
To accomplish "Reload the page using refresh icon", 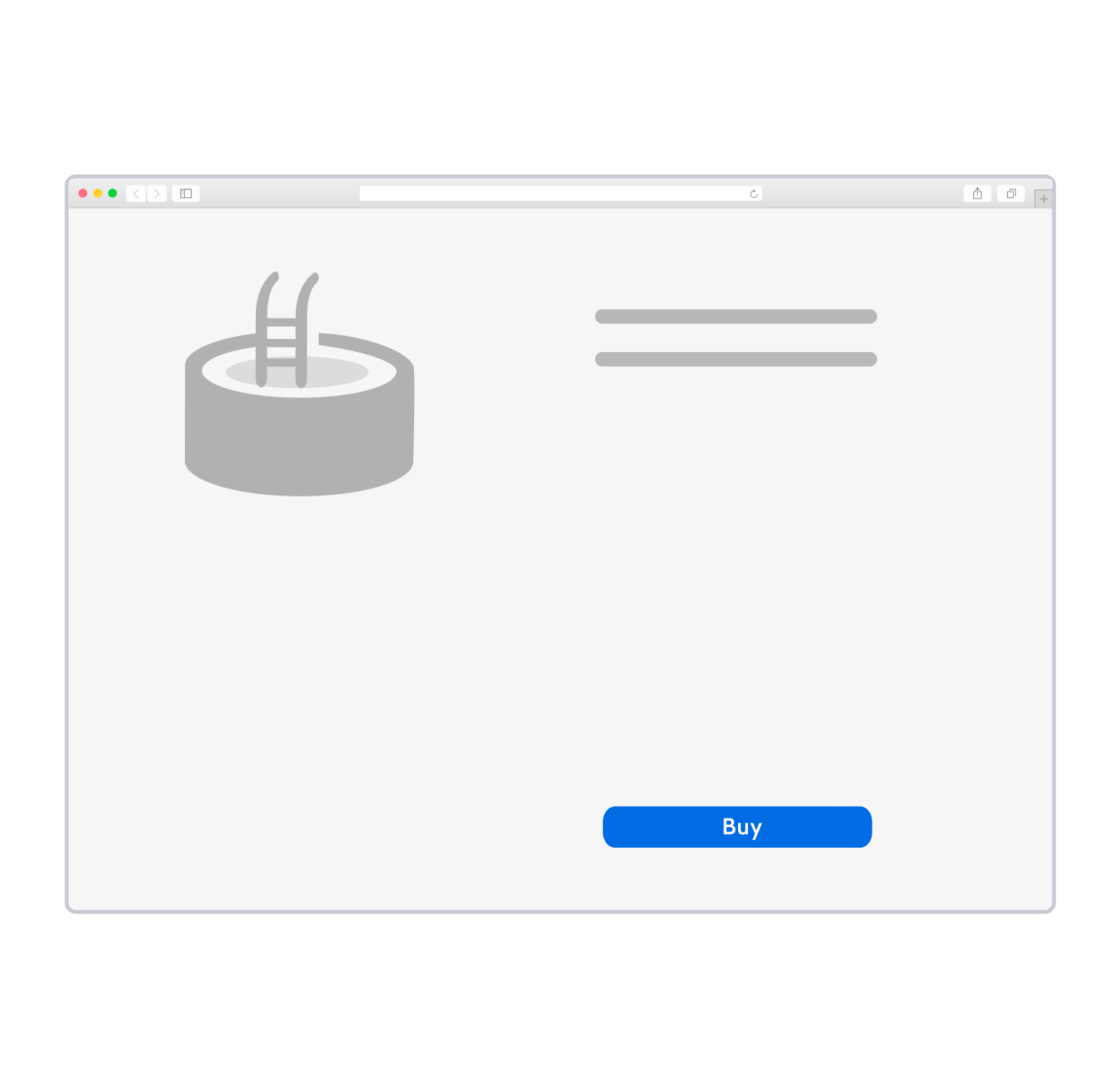I will [x=754, y=194].
